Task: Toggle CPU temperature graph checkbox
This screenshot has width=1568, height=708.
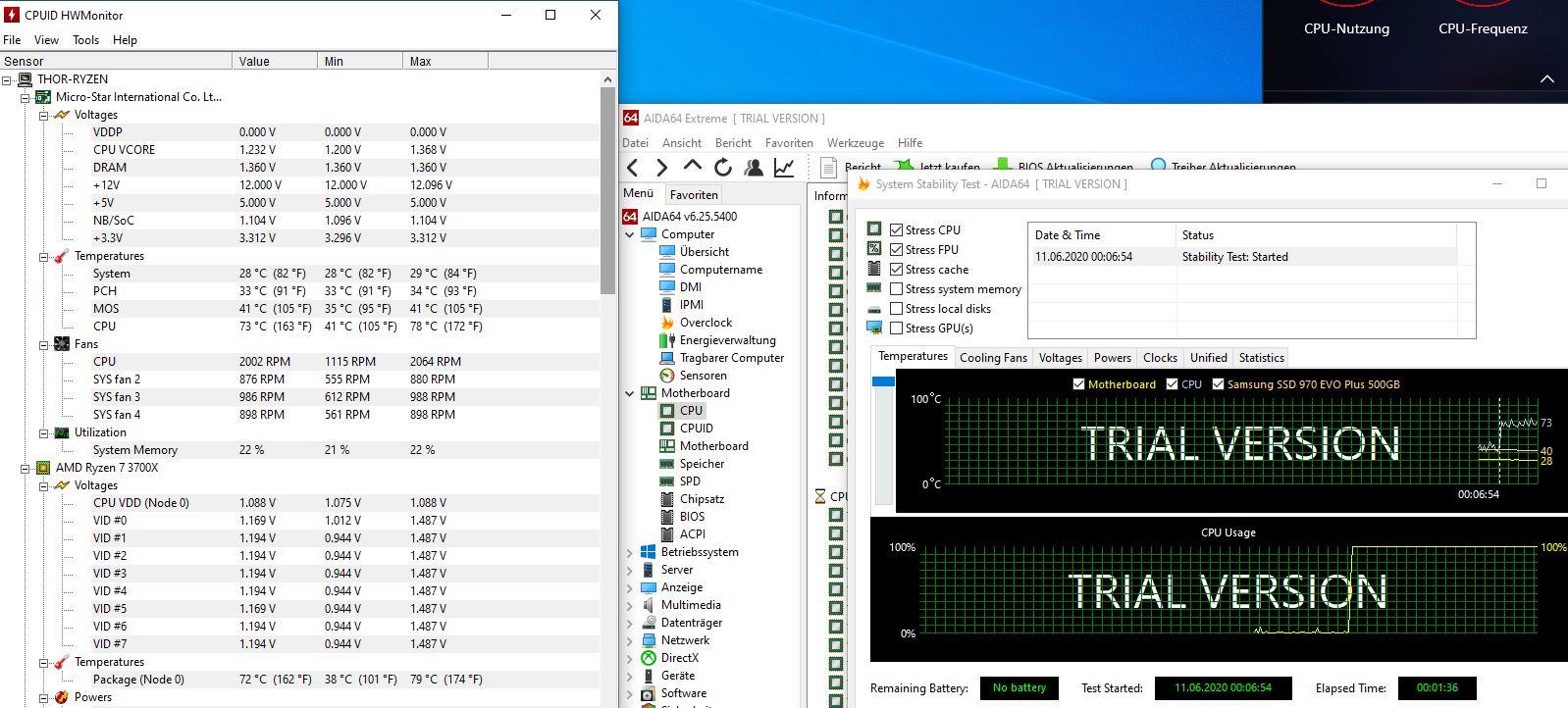Action: pos(1172,384)
